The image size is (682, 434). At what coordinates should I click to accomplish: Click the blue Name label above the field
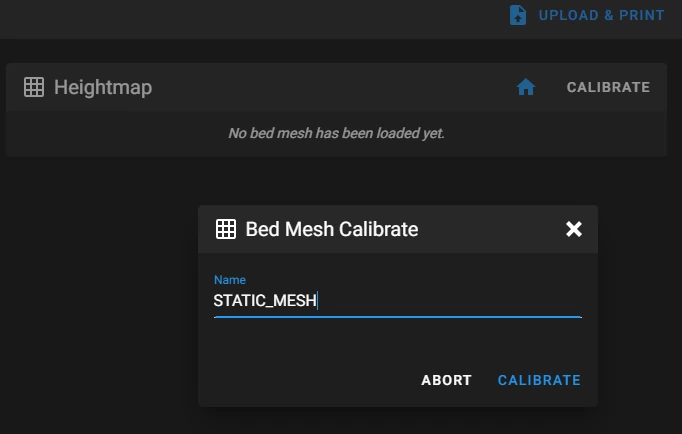tap(230, 280)
